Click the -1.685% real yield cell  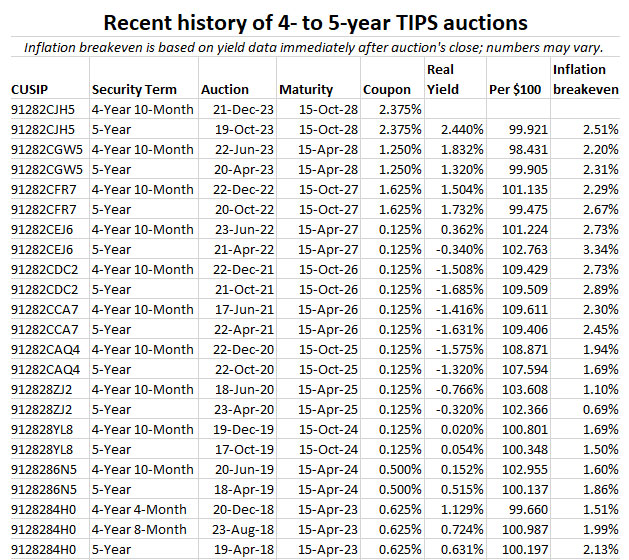click(453, 289)
